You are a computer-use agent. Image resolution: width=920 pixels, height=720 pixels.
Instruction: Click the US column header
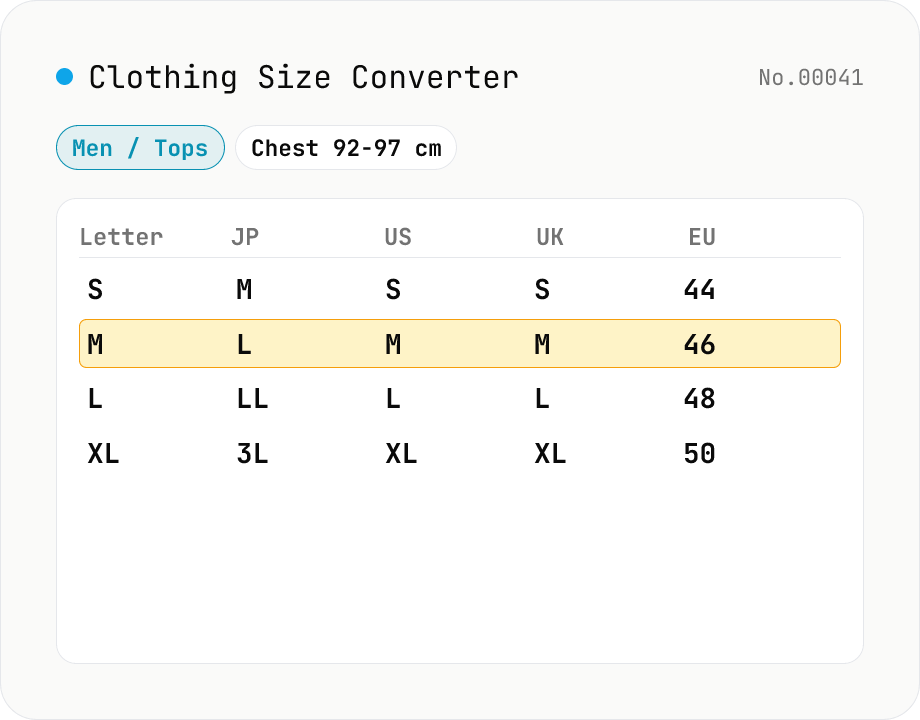[x=398, y=237]
